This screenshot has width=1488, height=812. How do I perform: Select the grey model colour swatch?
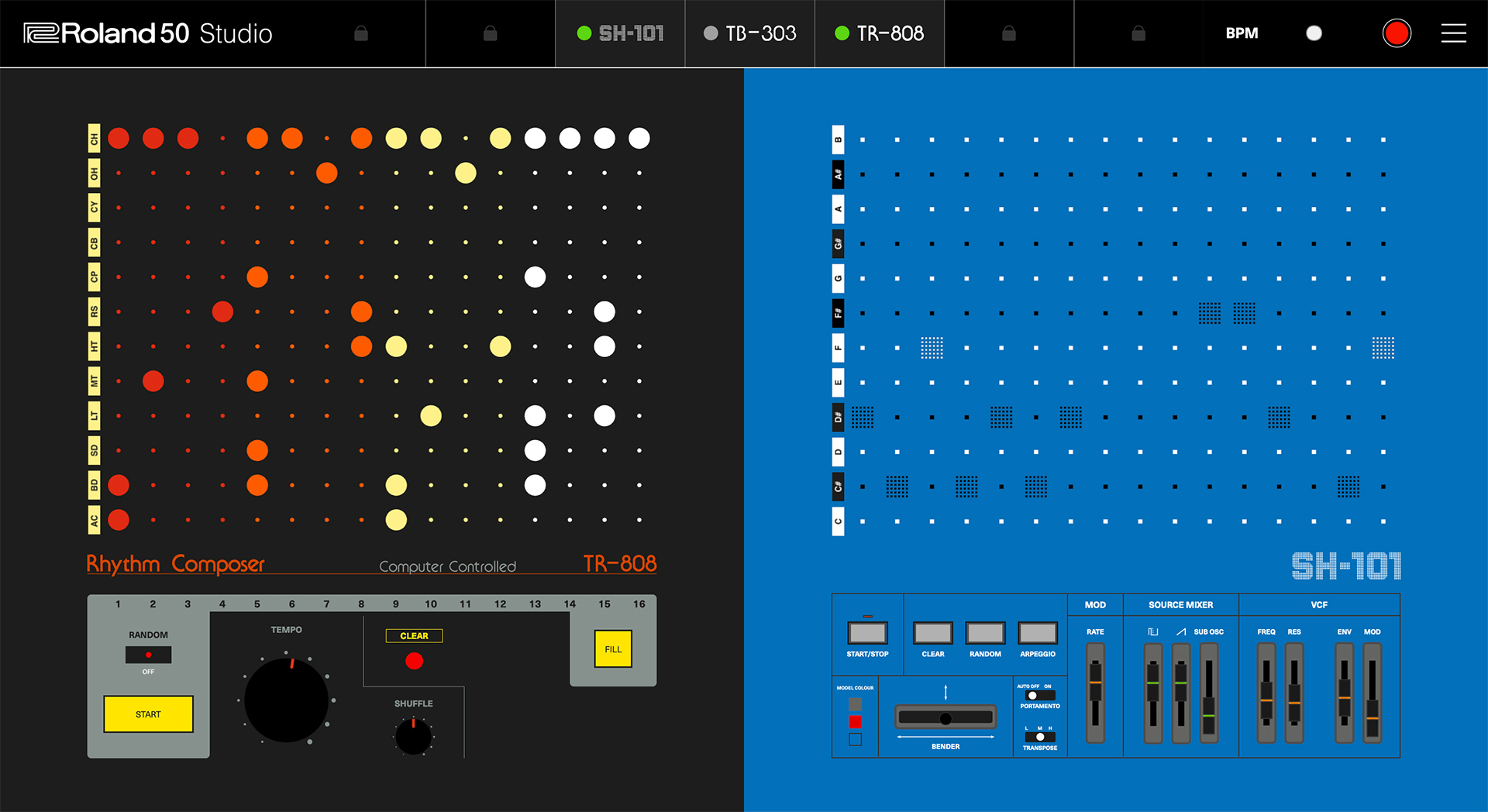point(855,704)
